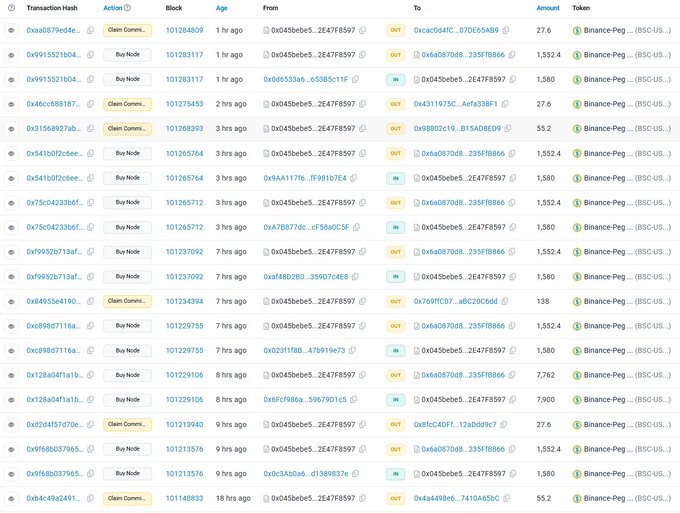Copy sender address 0x0c3Ab0a6...d1389837e
The height and width of the screenshot is (513, 680).
(355, 474)
